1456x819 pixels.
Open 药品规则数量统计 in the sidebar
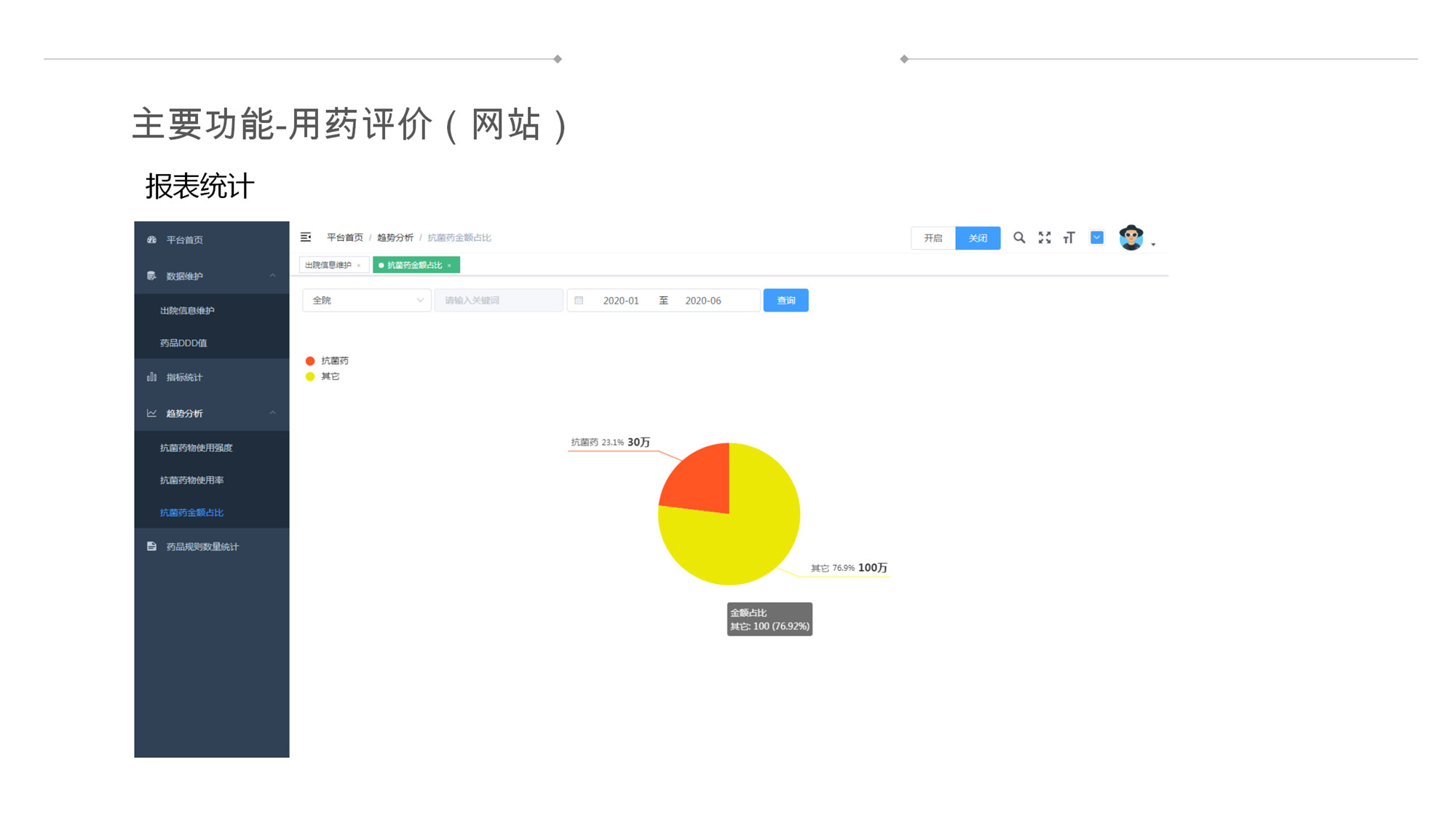[212, 546]
